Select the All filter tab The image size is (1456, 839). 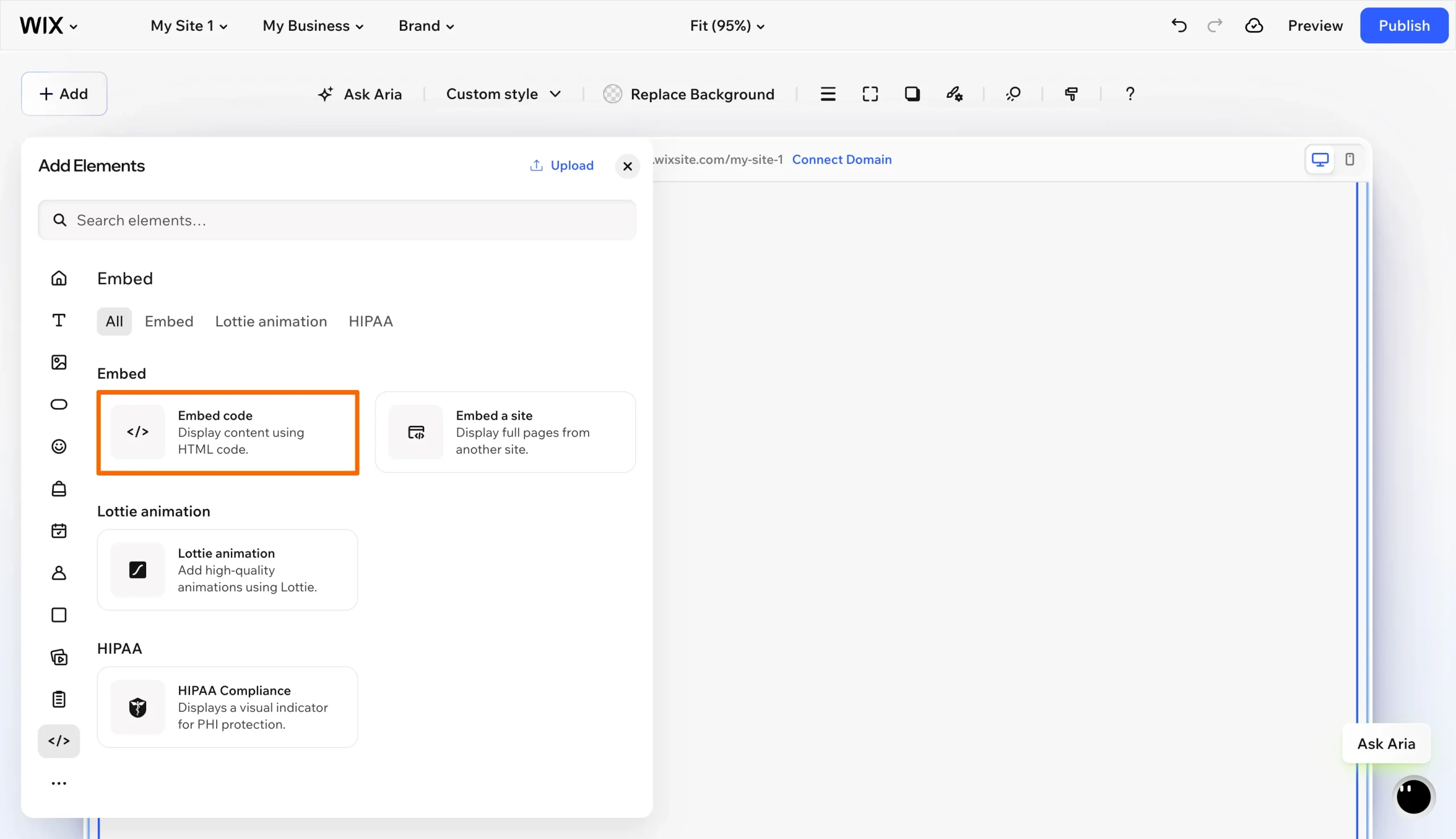[x=114, y=321]
